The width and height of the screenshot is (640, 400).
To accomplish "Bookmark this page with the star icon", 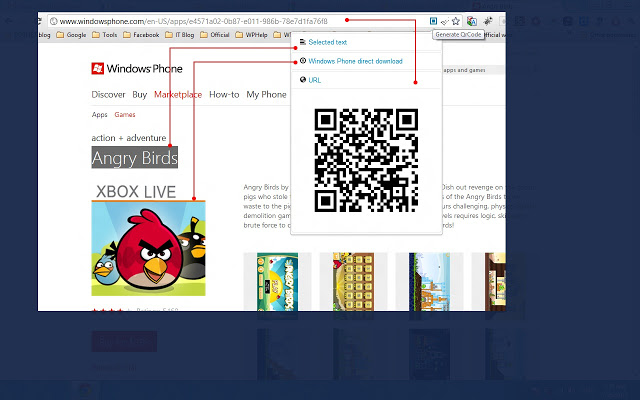I will pyautogui.click(x=456, y=21).
